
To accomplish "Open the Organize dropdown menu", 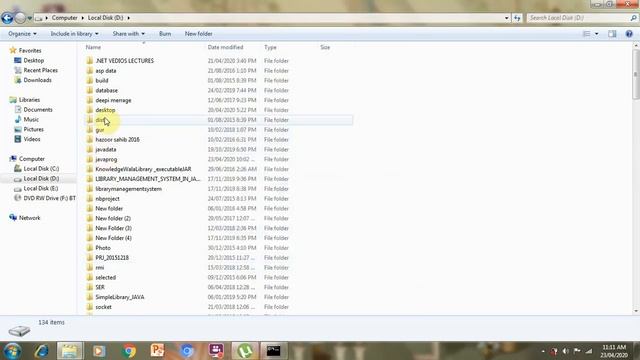I will click(x=22, y=34).
